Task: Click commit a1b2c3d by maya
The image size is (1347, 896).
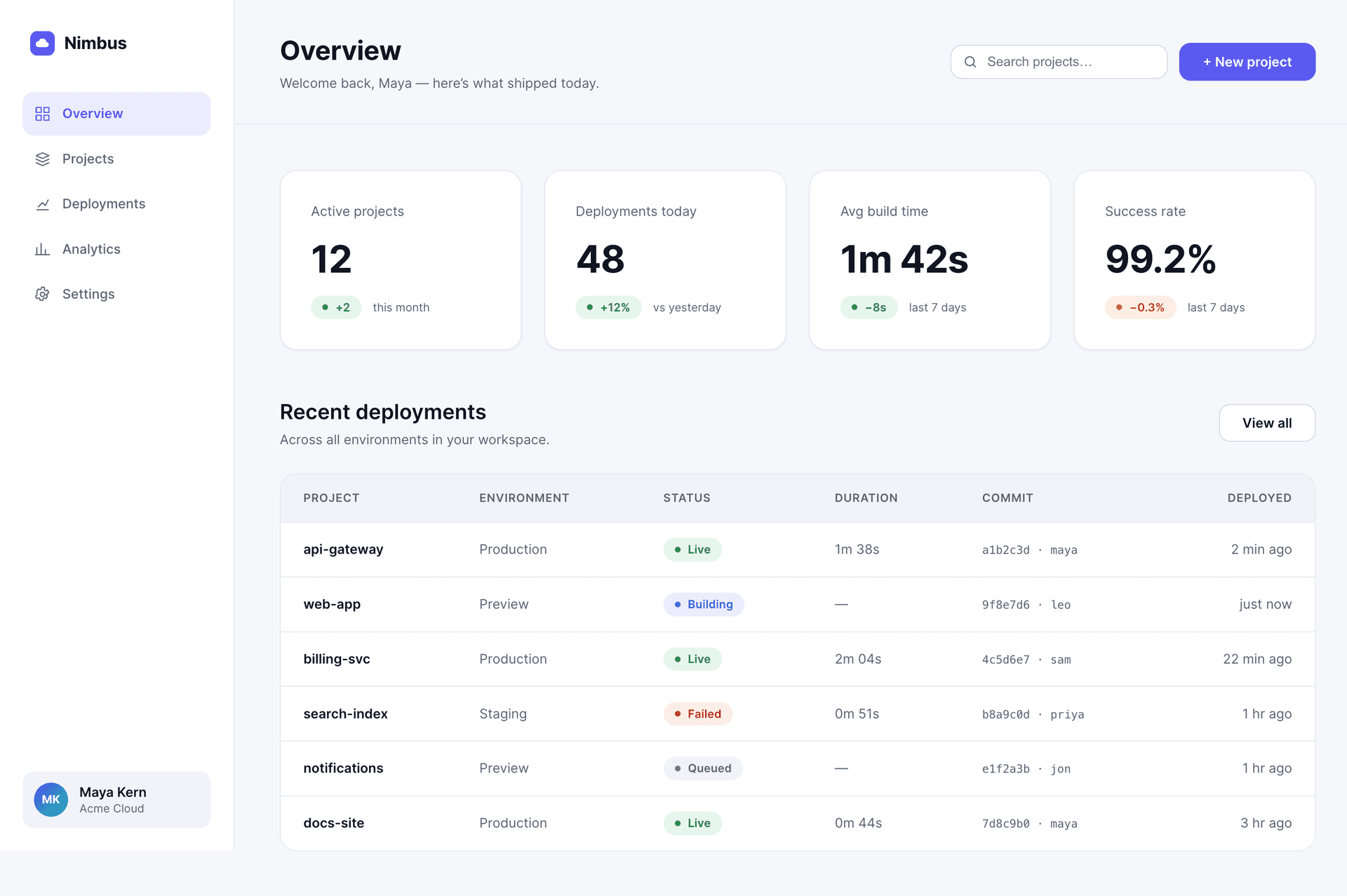Action: 1029,551
